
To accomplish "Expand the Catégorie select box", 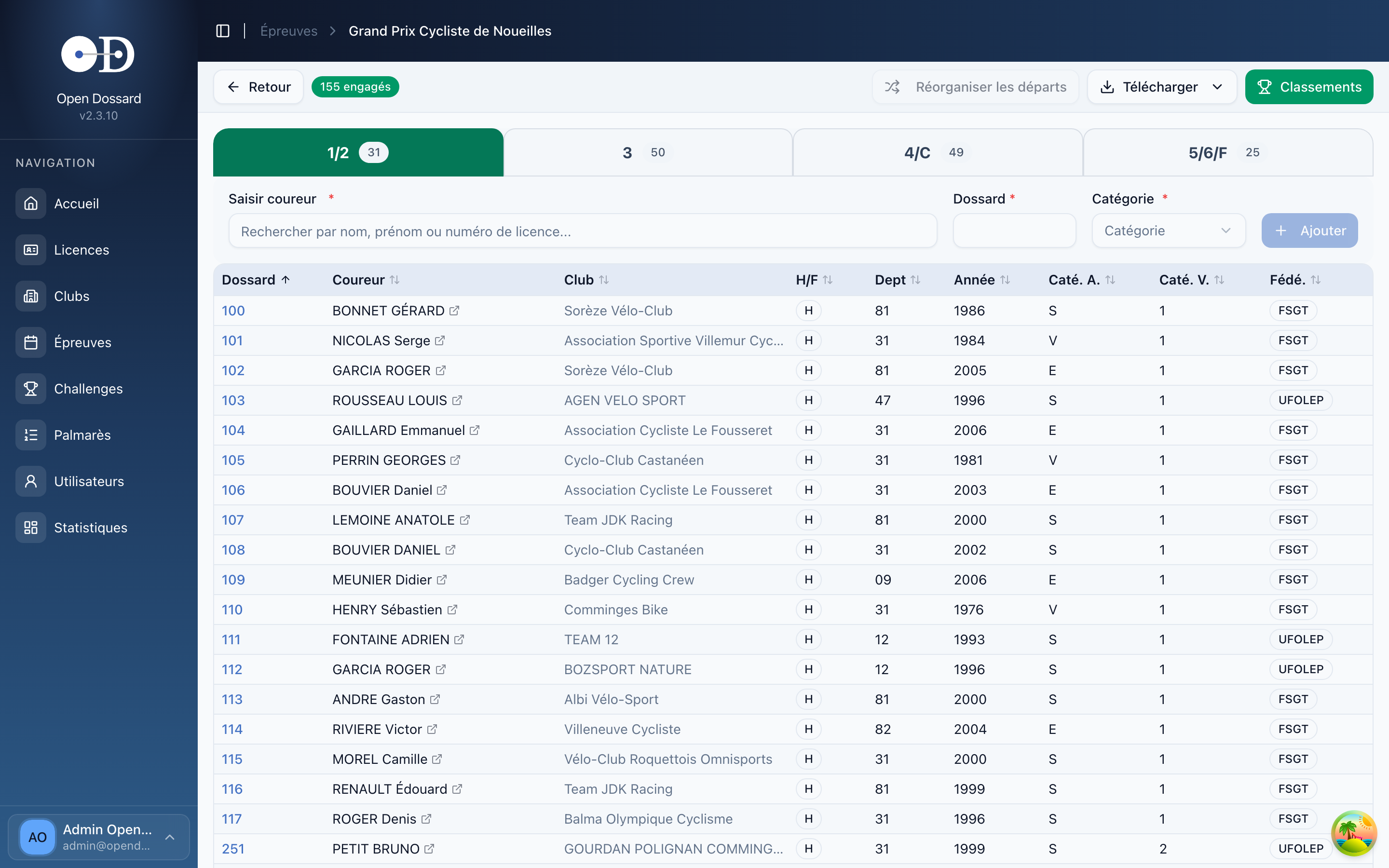I will (1168, 231).
